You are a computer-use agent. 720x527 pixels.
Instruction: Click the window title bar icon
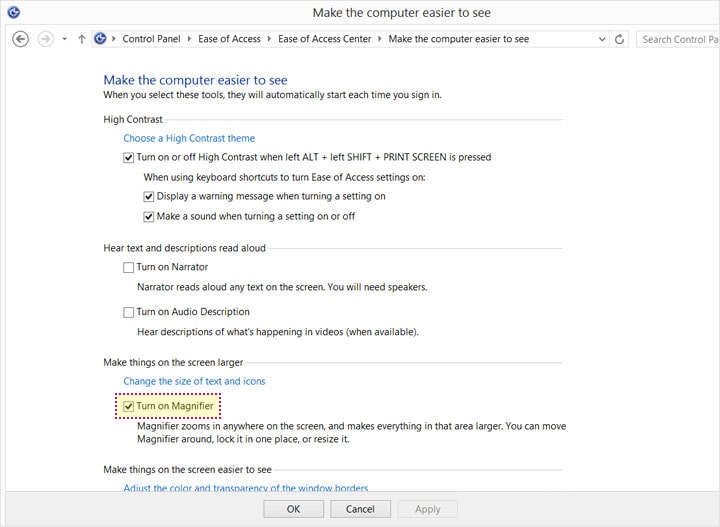click(x=14, y=12)
